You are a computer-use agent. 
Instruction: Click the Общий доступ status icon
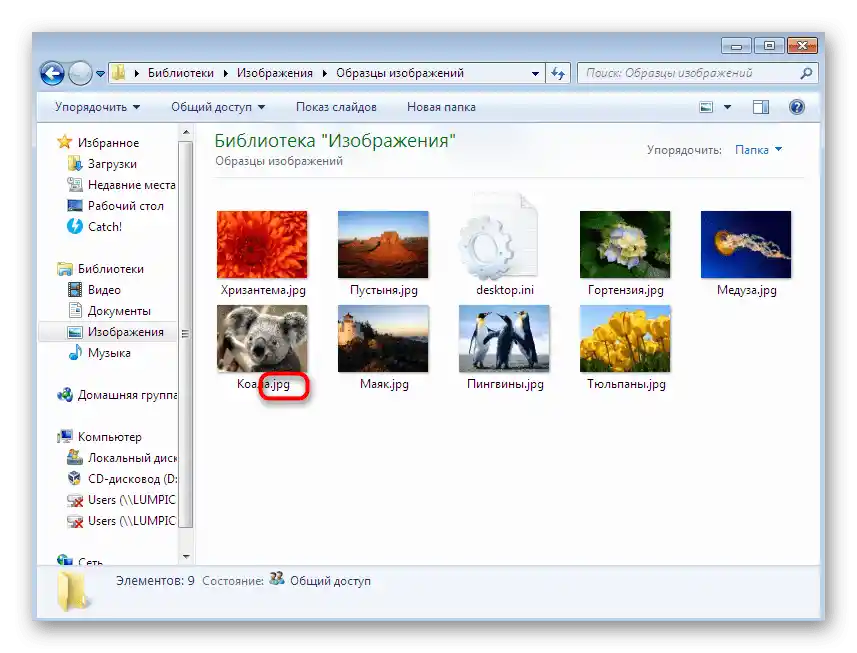pos(277,579)
